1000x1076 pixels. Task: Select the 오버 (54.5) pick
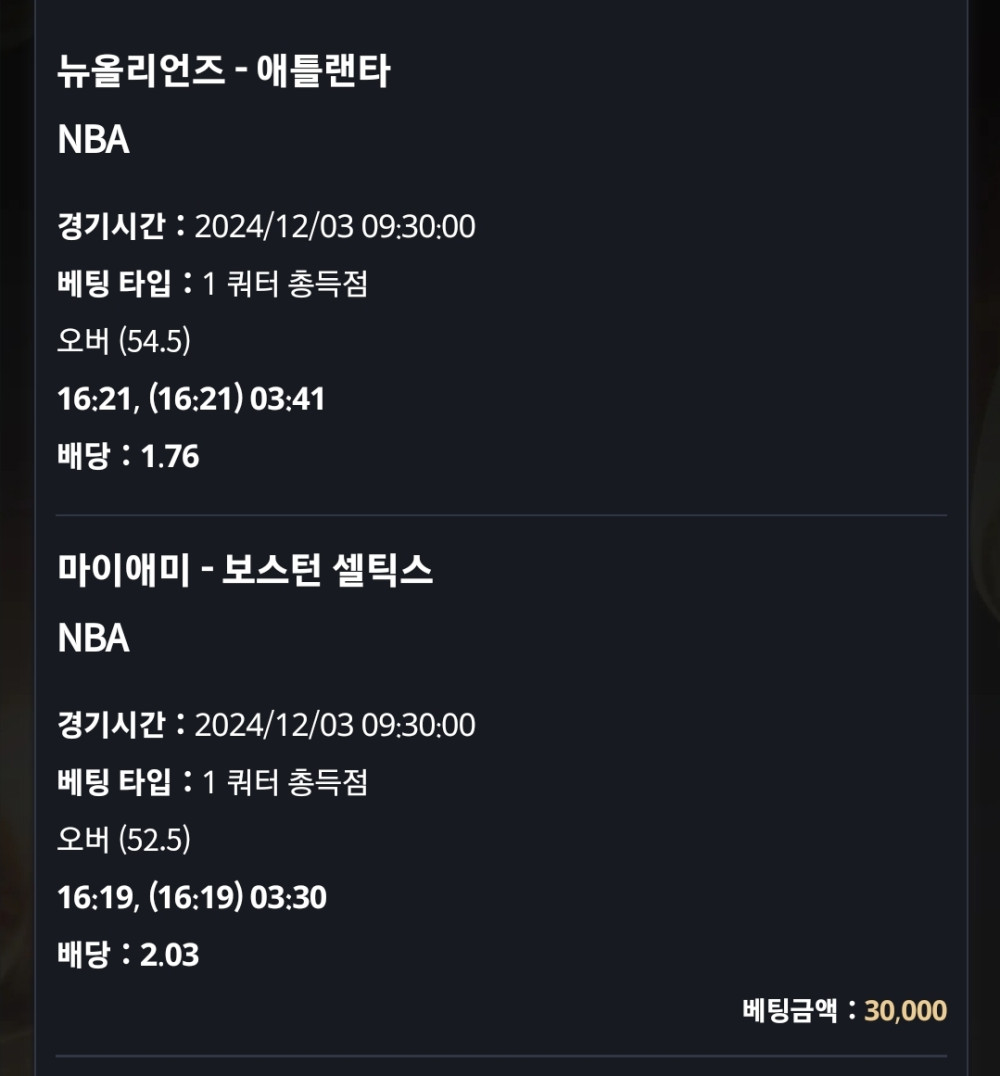pos(124,342)
